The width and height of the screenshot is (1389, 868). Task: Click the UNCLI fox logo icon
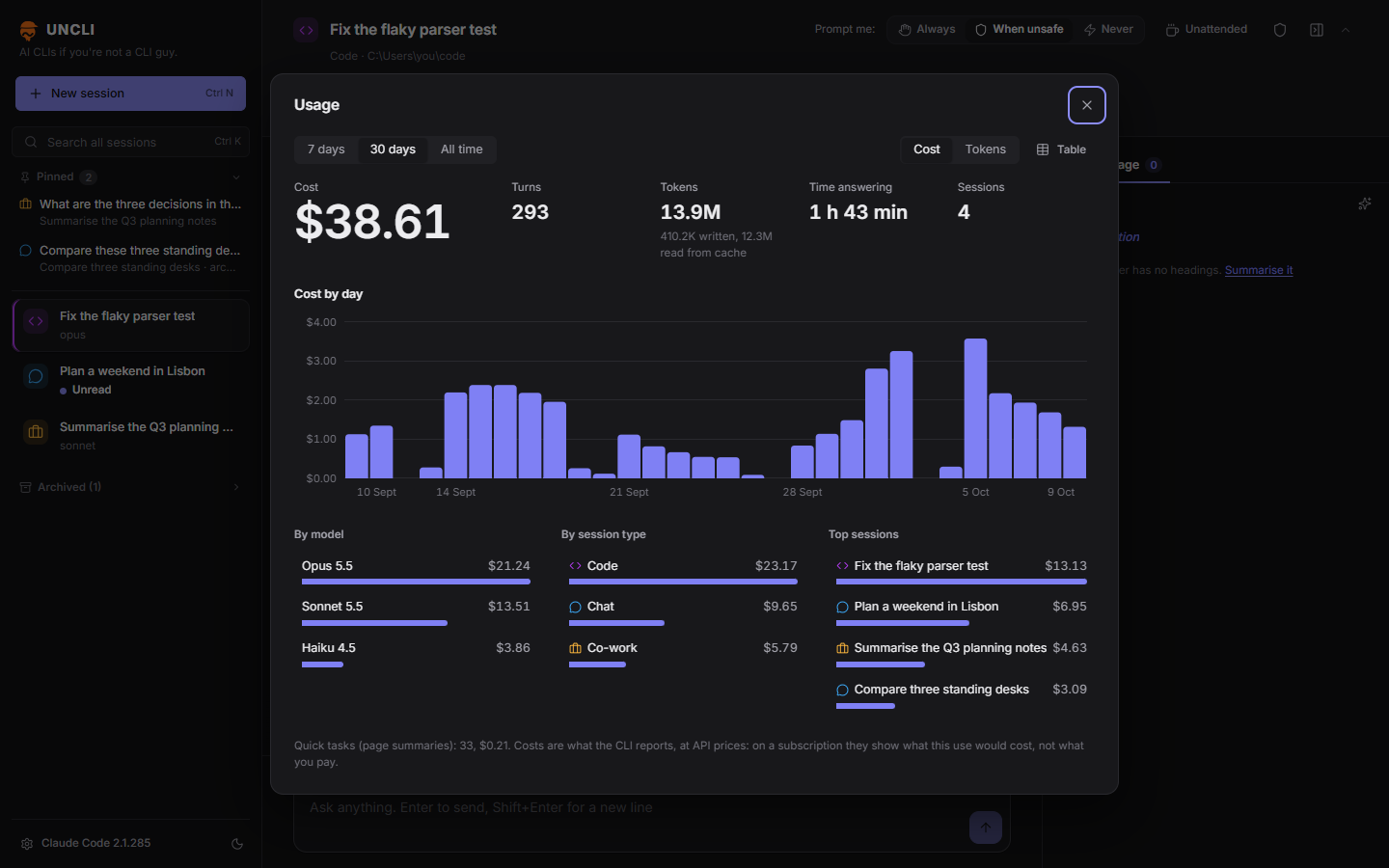click(x=29, y=30)
